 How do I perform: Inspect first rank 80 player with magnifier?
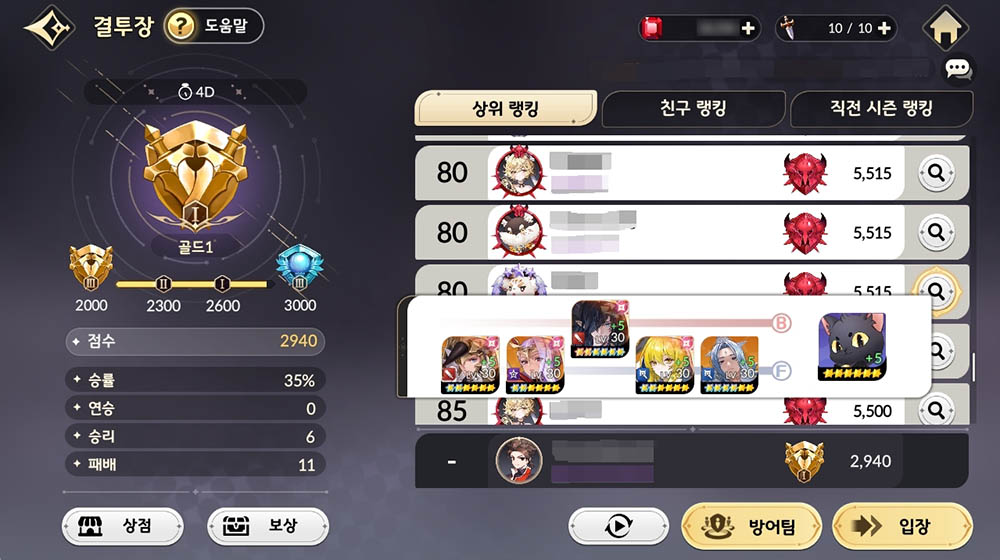(x=936, y=173)
